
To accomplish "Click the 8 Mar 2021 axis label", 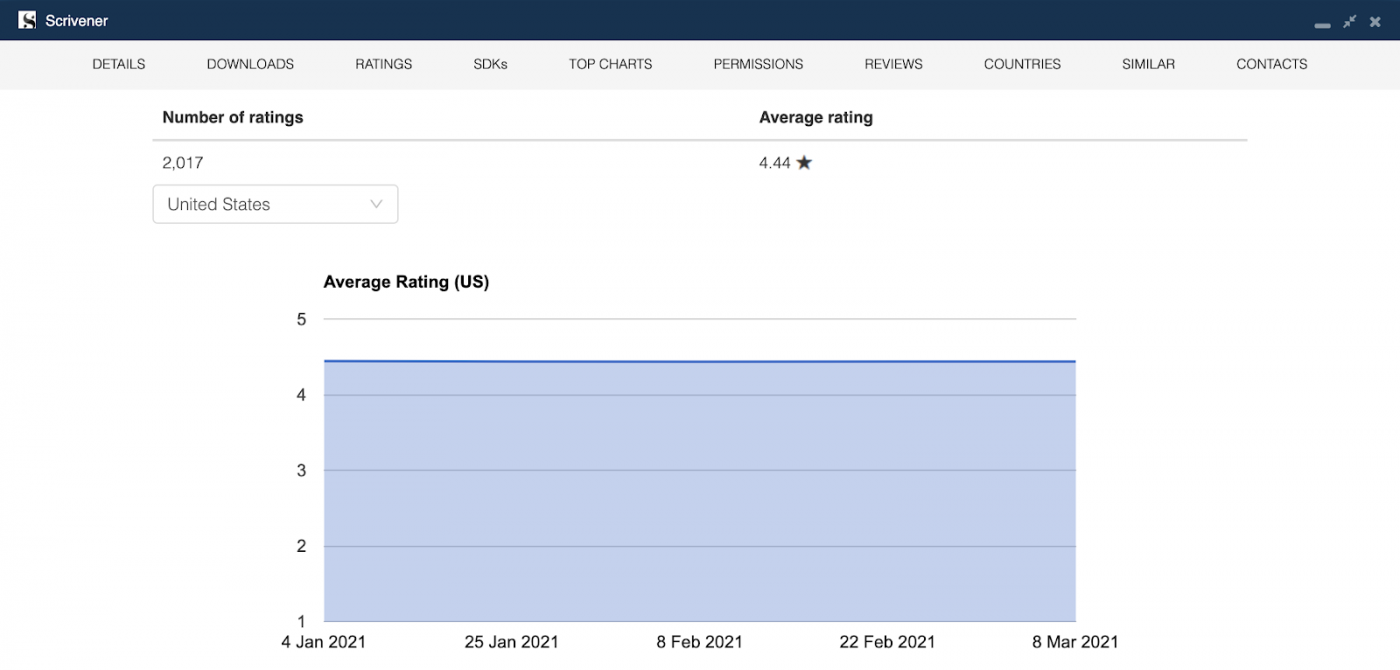I will tap(1075, 642).
